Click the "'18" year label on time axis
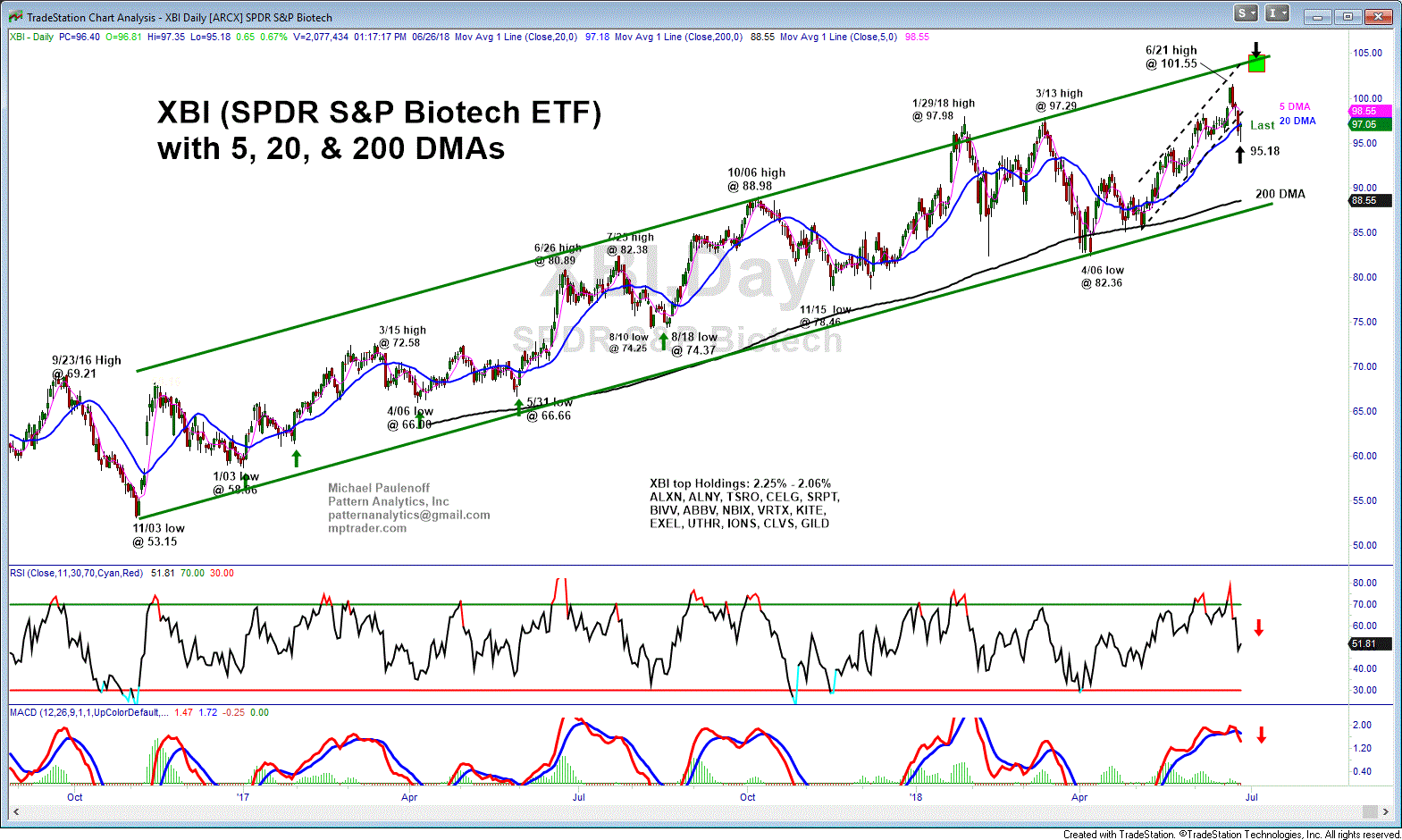1402x840 pixels. [x=915, y=797]
